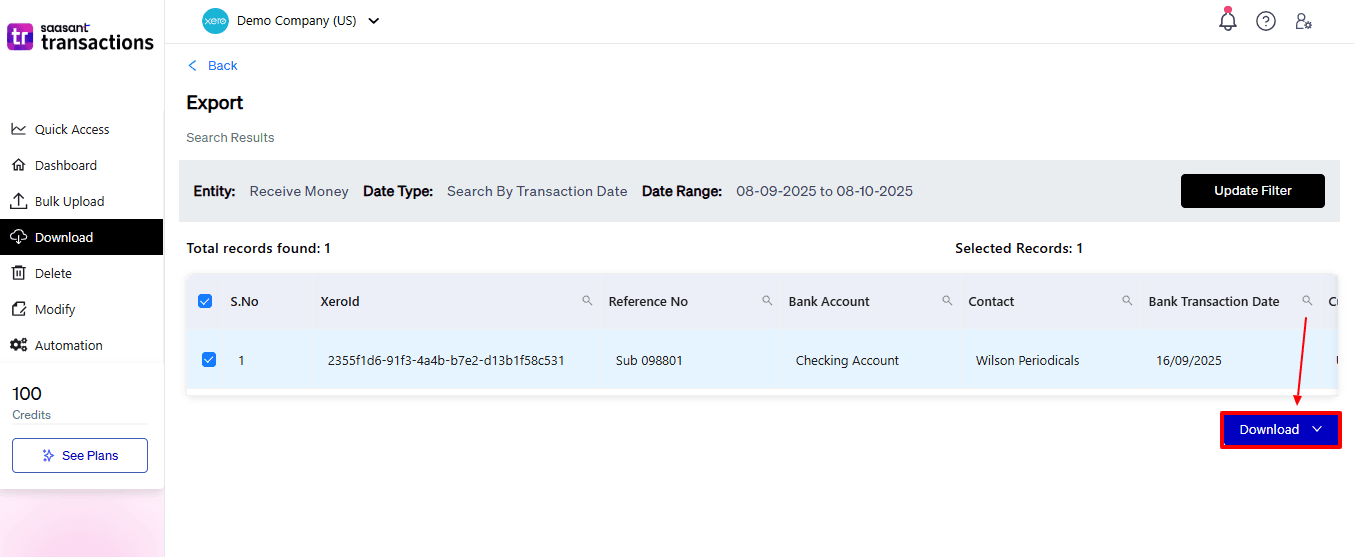Open the help question mark icon
1354x557 pixels.
(1266, 21)
